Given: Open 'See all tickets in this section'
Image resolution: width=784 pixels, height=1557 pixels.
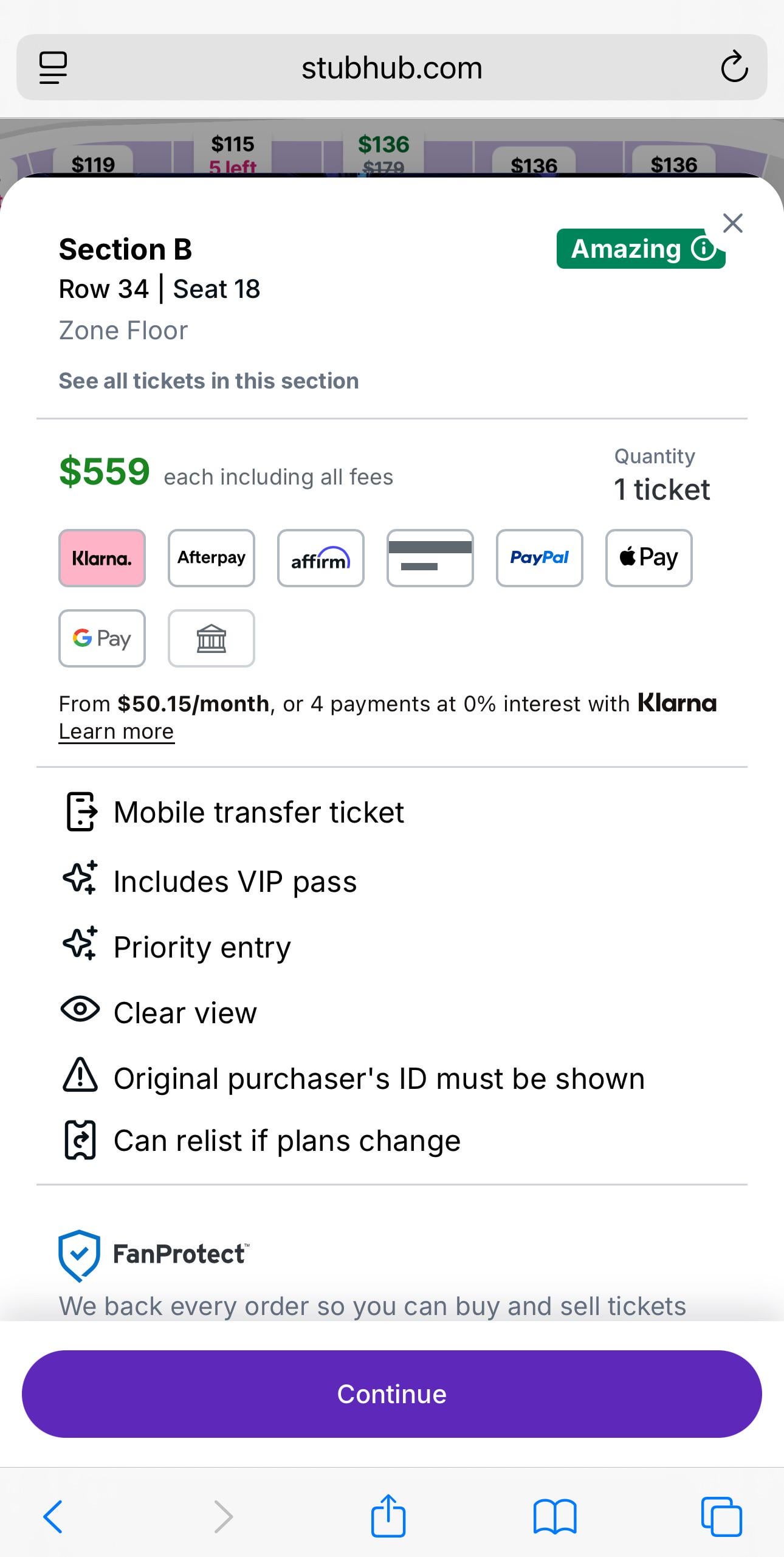Looking at the screenshot, I should 208,381.
